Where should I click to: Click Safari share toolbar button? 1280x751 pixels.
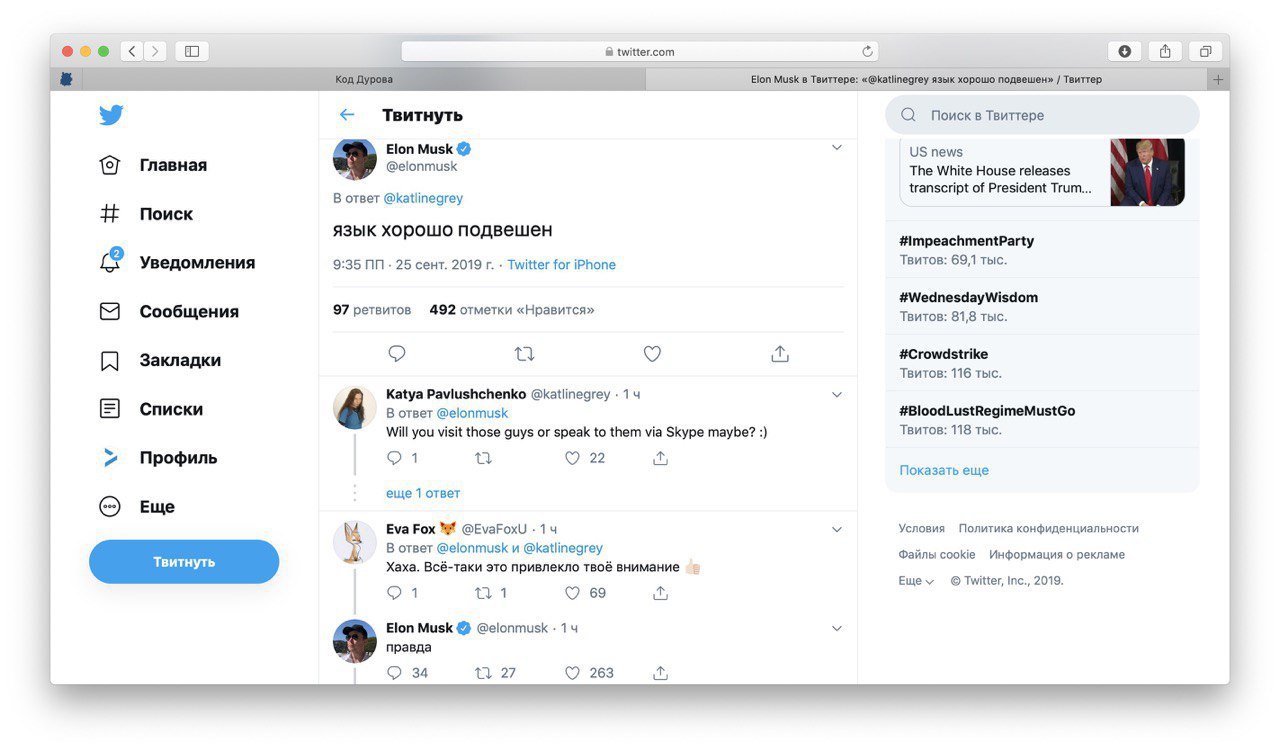pyautogui.click(x=1165, y=51)
